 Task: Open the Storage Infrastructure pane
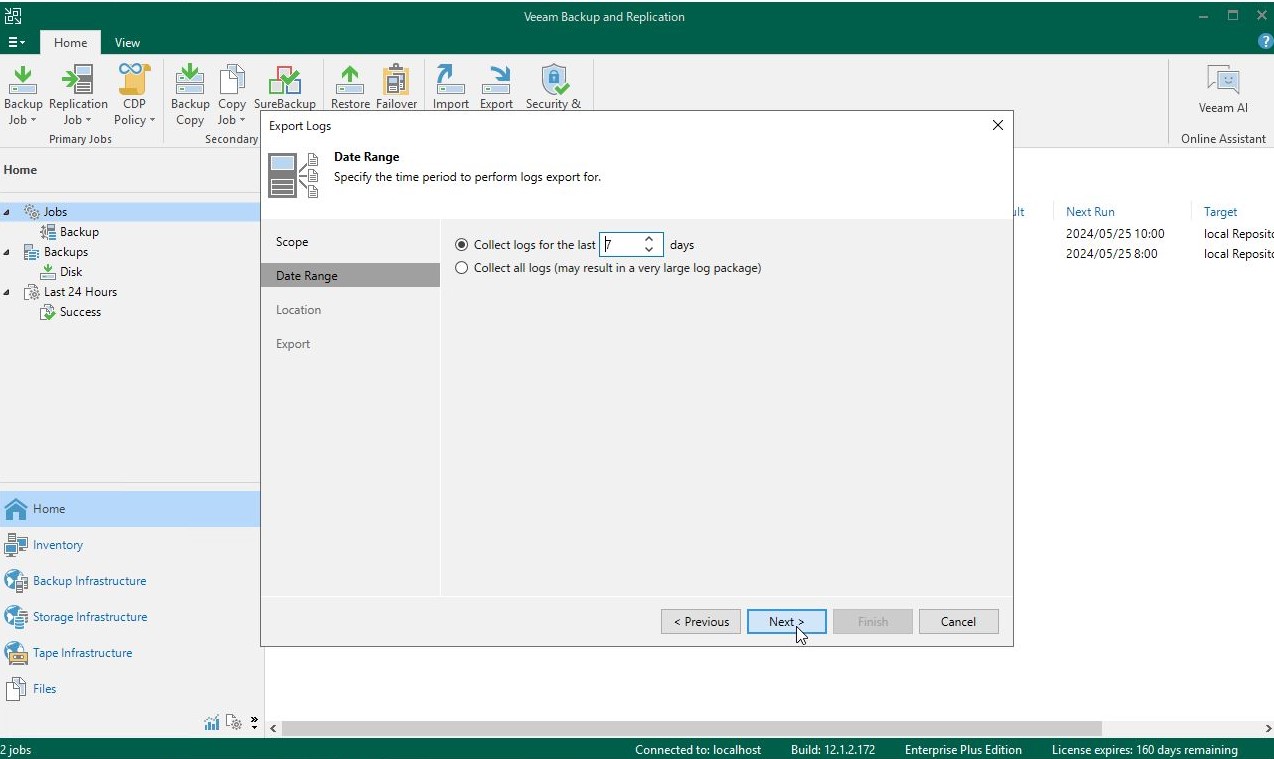tap(130, 617)
